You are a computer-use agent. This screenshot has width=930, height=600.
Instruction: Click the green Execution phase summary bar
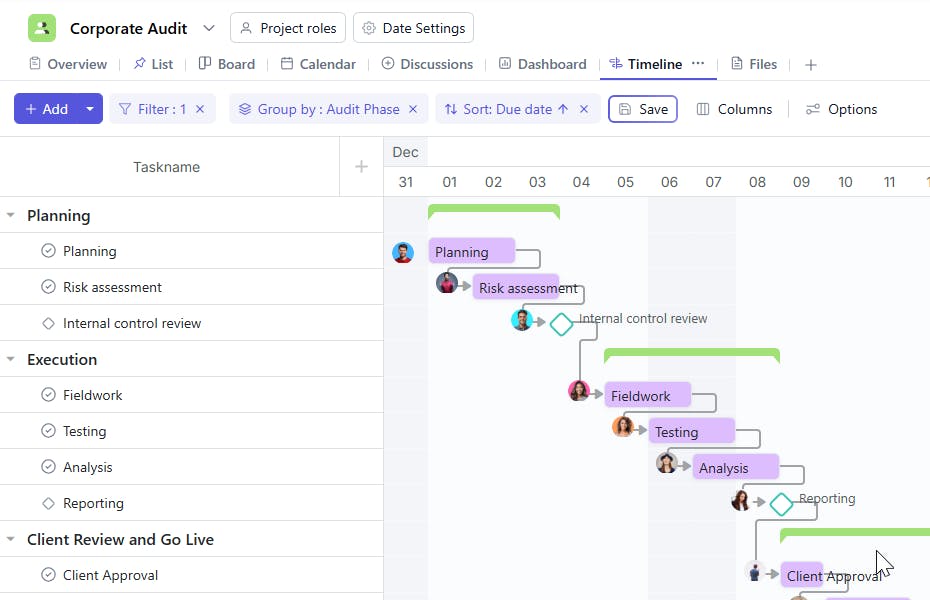tap(691, 353)
